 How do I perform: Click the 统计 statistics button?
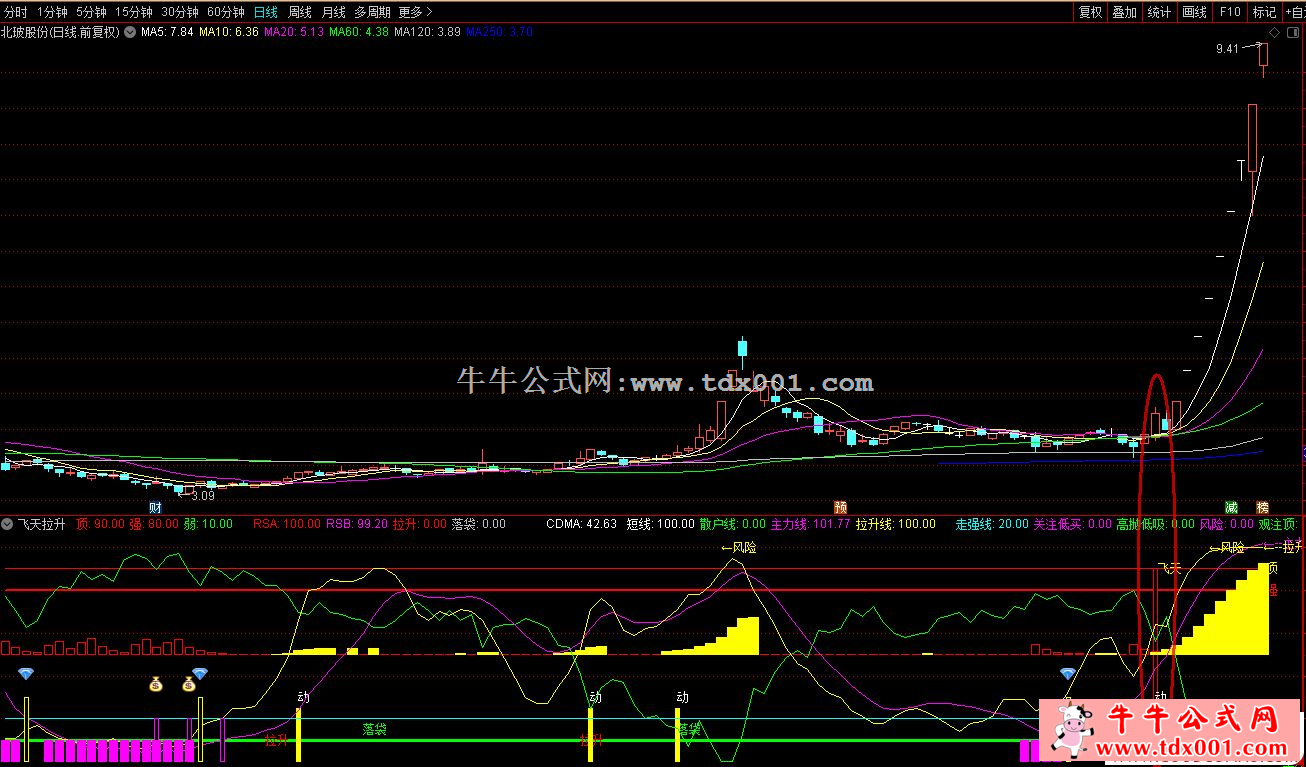point(1159,12)
